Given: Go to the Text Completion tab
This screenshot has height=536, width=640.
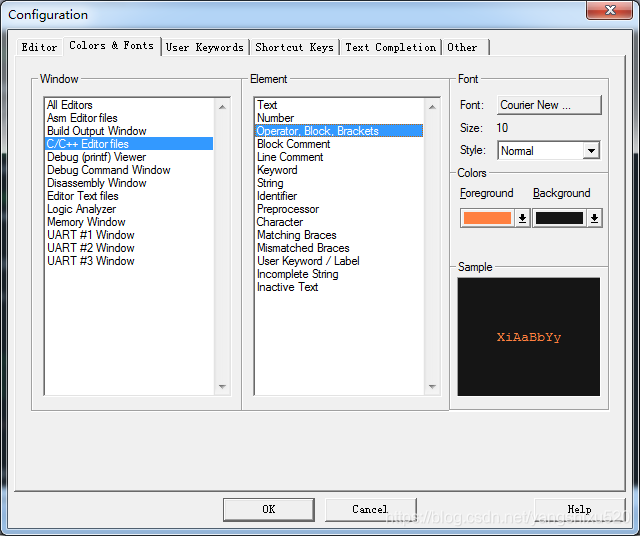Looking at the screenshot, I should click(391, 47).
